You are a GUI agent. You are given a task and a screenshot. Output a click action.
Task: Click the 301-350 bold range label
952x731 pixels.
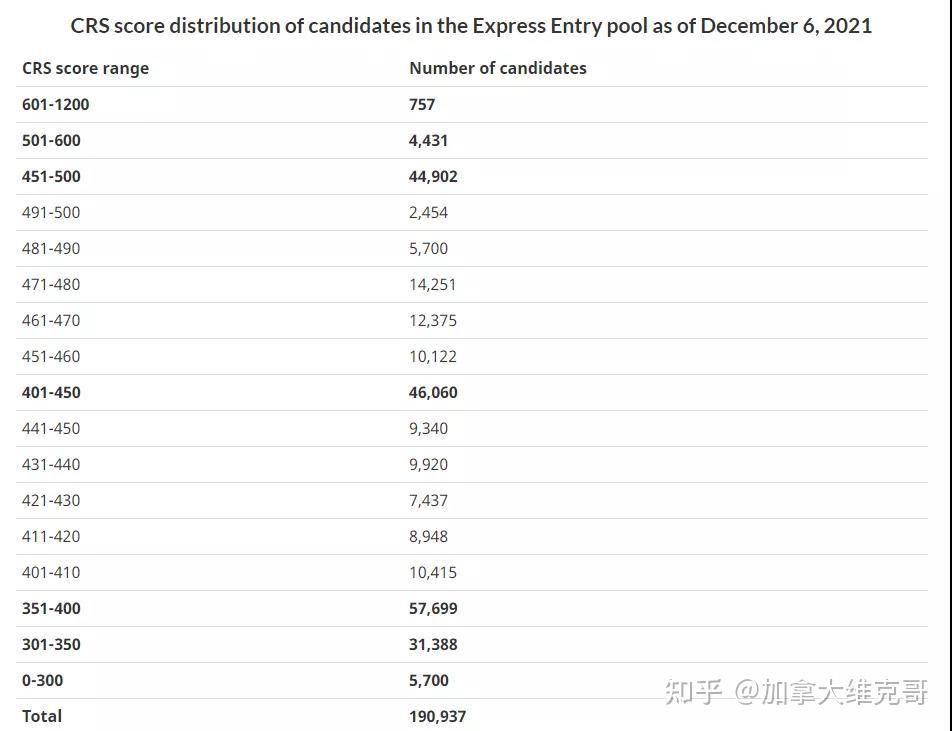pyautogui.click(x=51, y=645)
